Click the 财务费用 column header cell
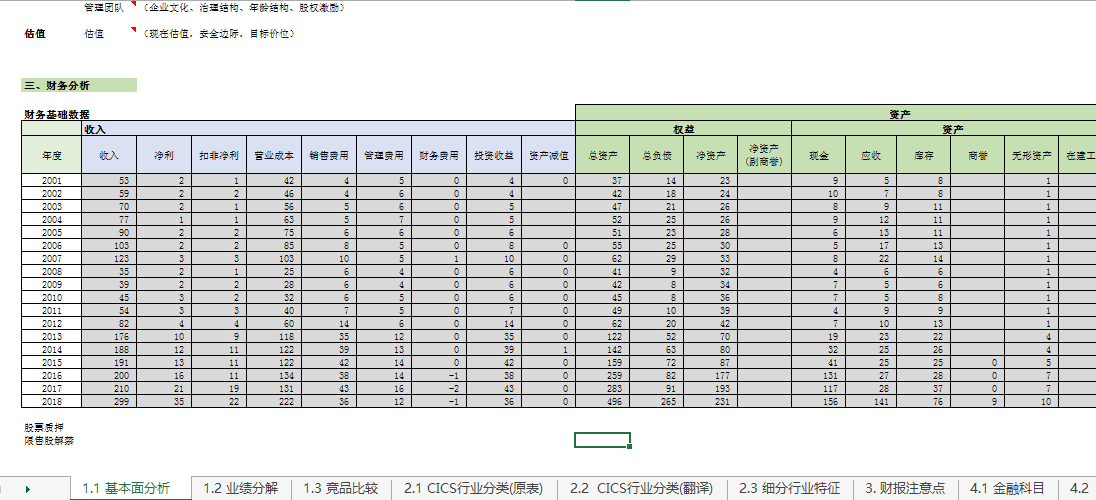Screen dimensions: 1096x500 point(439,155)
